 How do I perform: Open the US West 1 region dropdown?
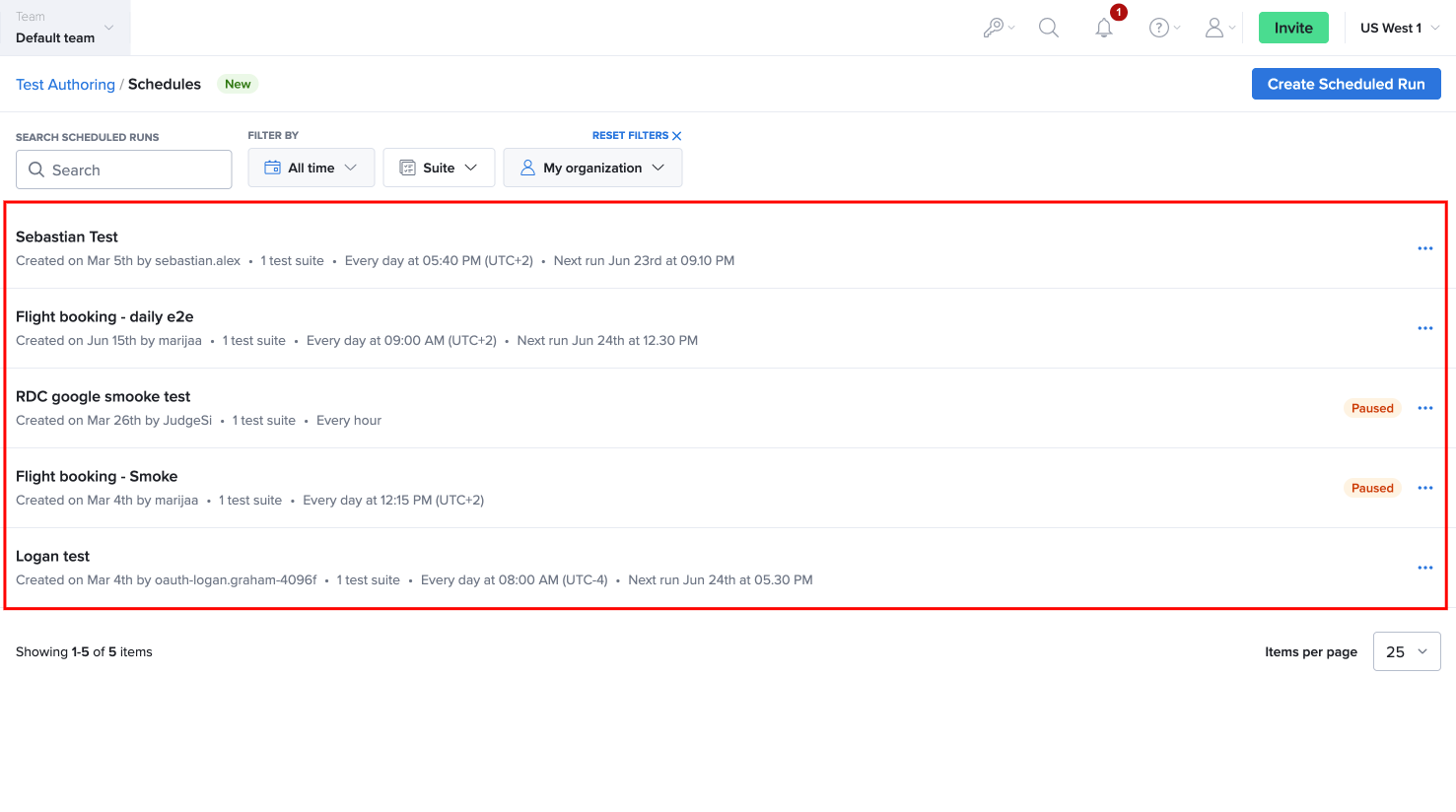coord(1400,28)
